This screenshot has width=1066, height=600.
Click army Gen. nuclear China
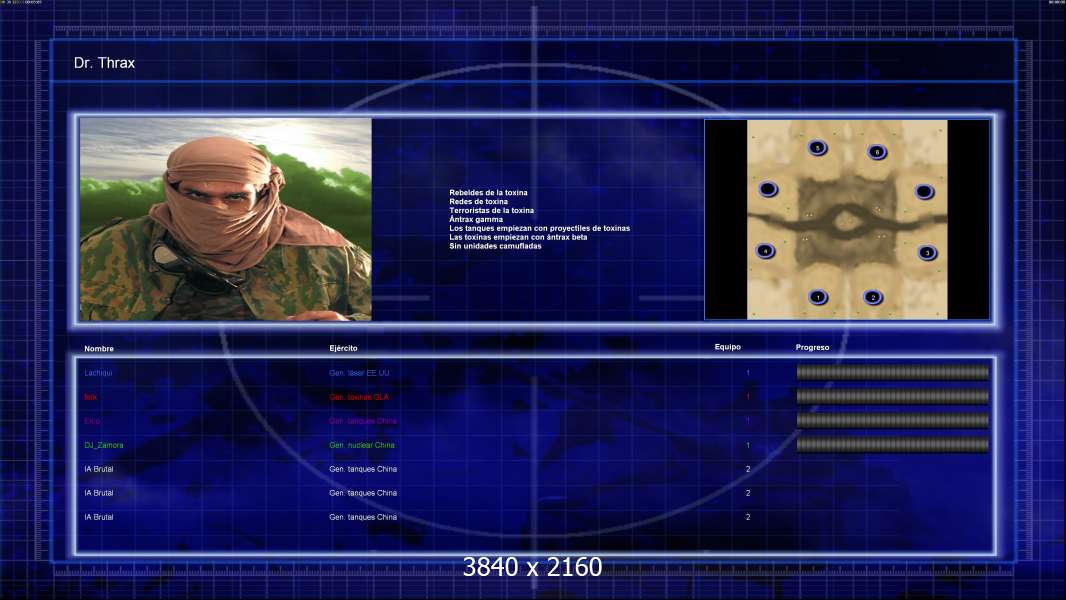tap(362, 445)
